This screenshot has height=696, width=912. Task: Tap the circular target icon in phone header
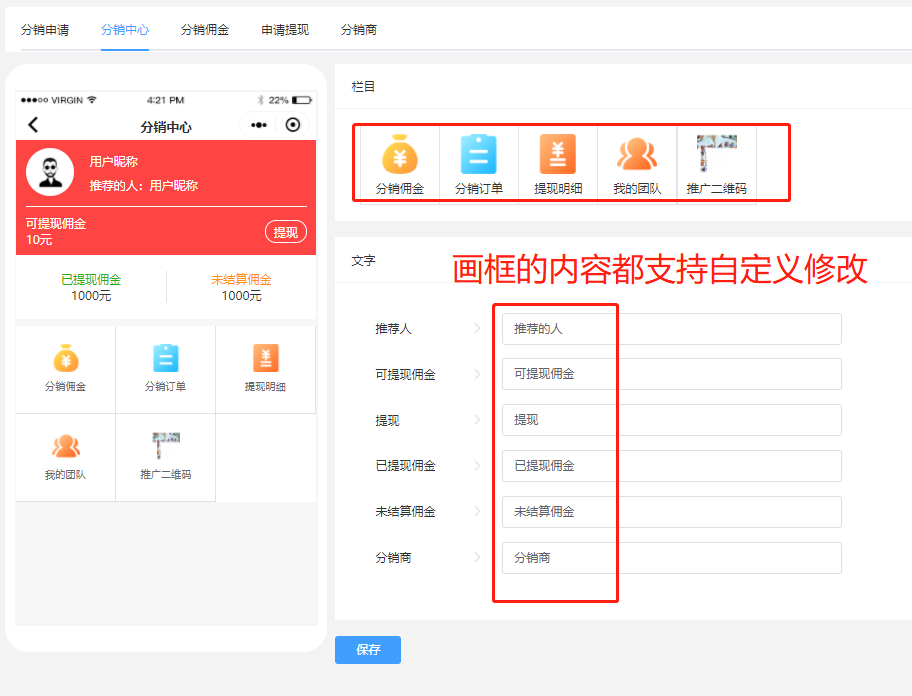(293, 125)
